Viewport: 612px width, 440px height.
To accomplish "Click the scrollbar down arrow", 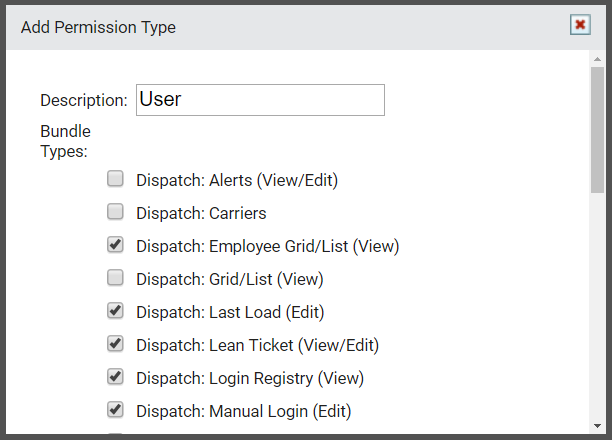I will click(597, 426).
